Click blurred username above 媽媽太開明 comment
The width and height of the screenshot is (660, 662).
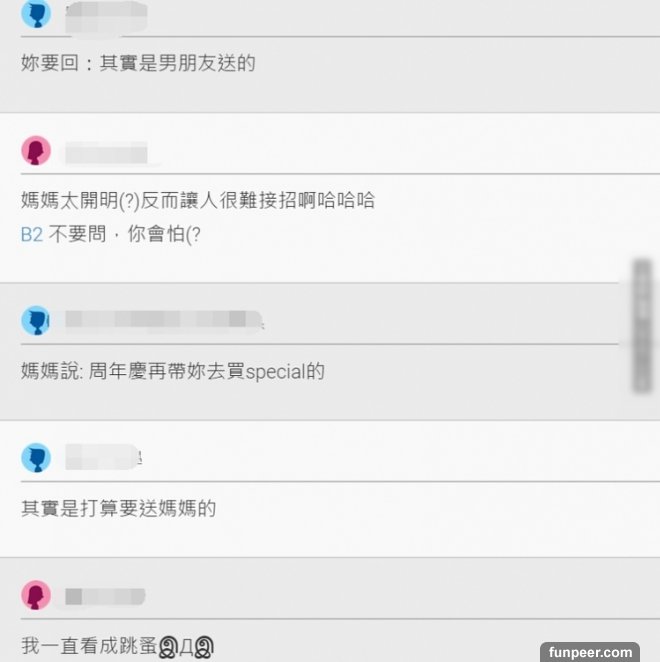click(106, 153)
